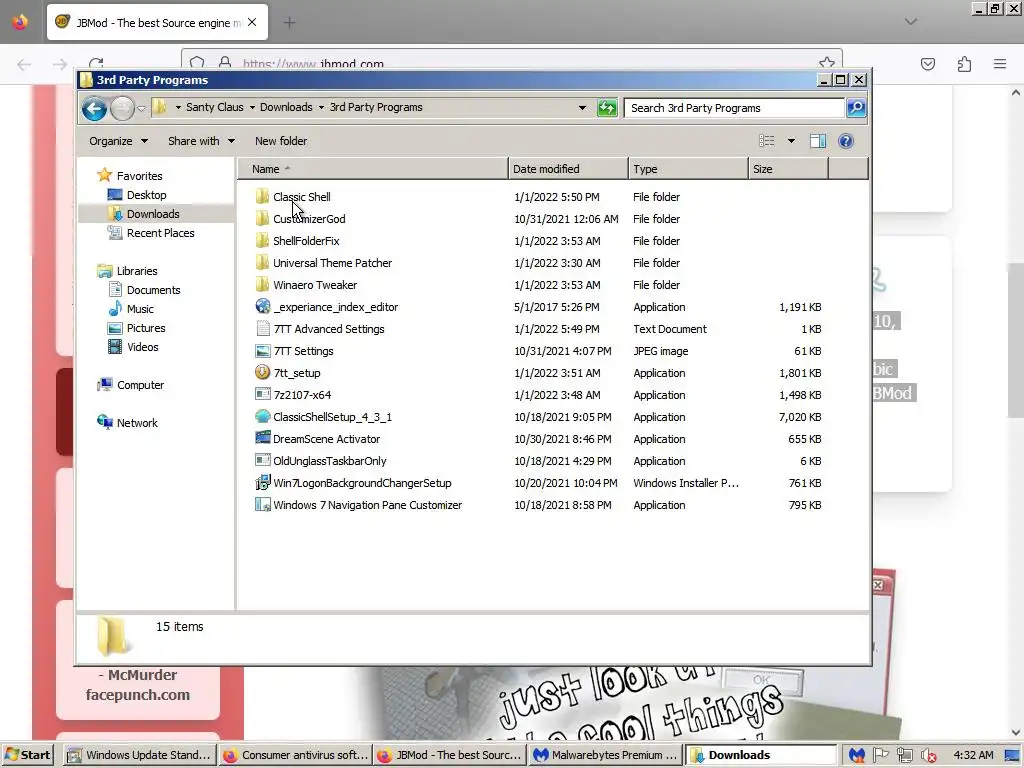Expand the address bar history dropdown
This screenshot has height=768, width=1024.
582,108
